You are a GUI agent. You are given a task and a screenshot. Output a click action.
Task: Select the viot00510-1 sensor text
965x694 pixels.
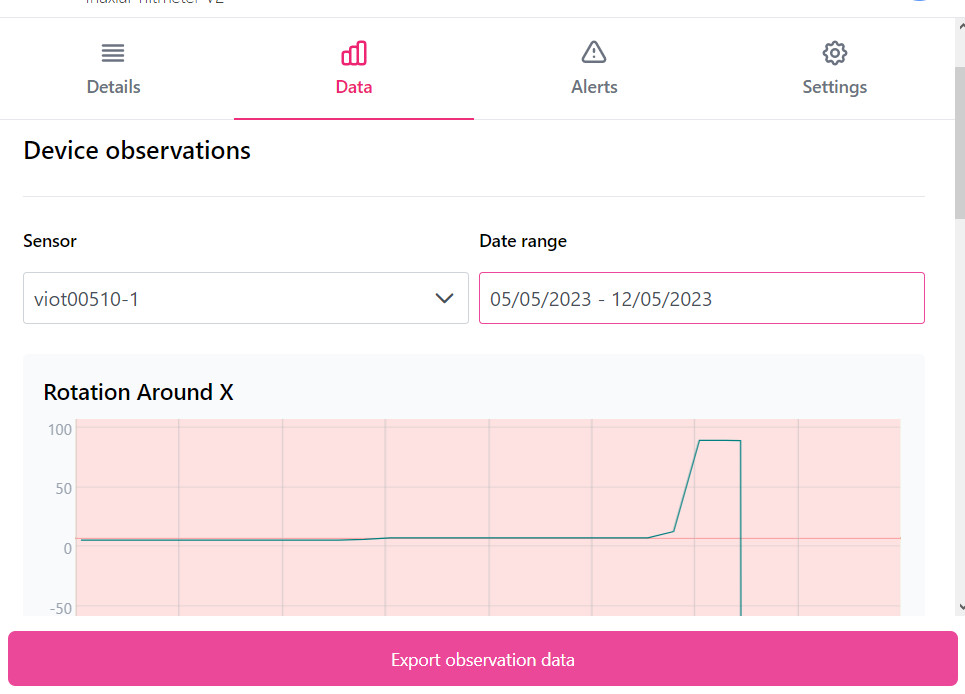click(86, 298)
